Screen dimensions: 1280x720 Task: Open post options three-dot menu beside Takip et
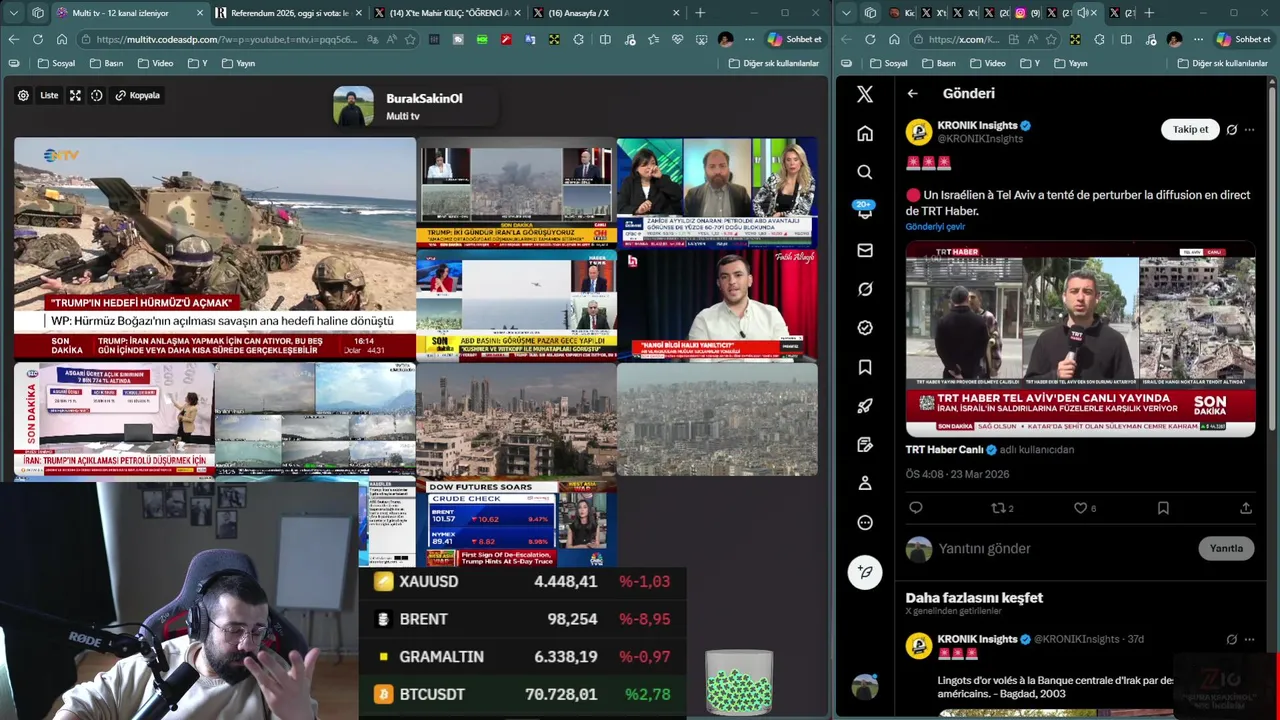pyautogui.click(x=1249, y=129)
